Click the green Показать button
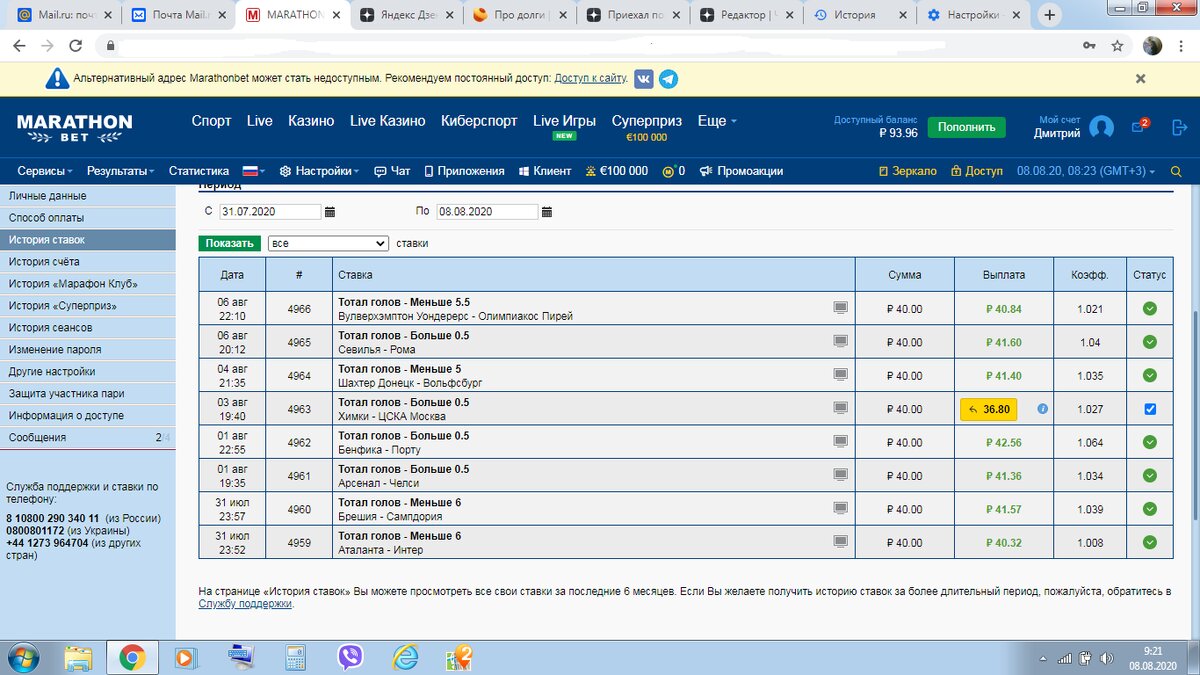 [x=230, y=243]
